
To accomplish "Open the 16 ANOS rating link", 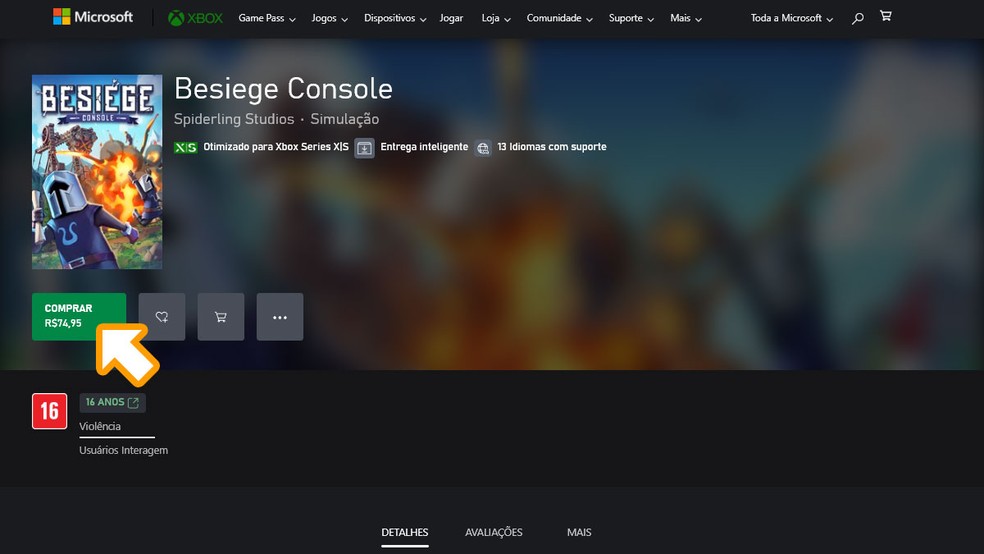I will pyautogui.click(x=112, y=403).
